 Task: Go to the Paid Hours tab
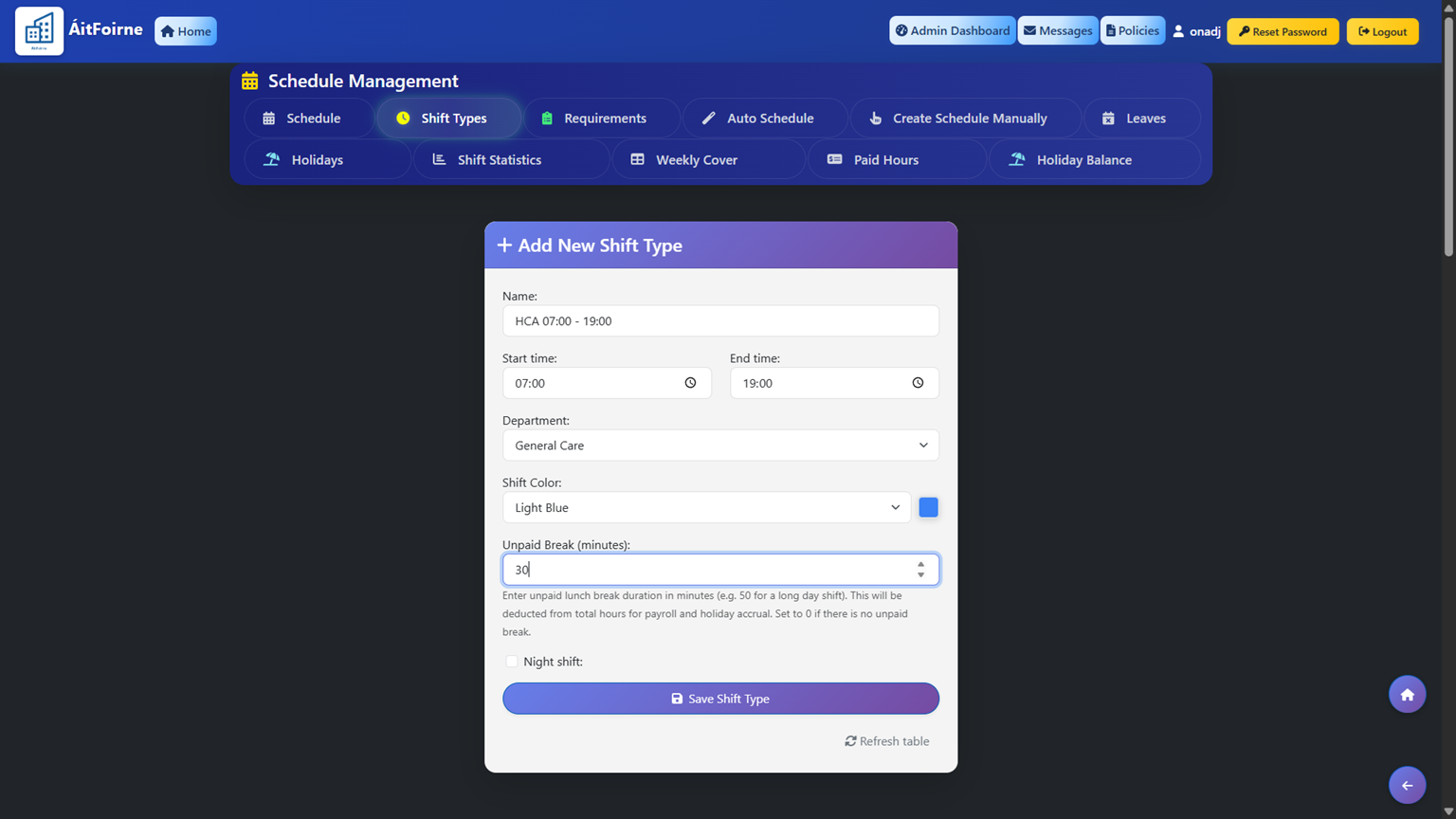tap(898, 159)
